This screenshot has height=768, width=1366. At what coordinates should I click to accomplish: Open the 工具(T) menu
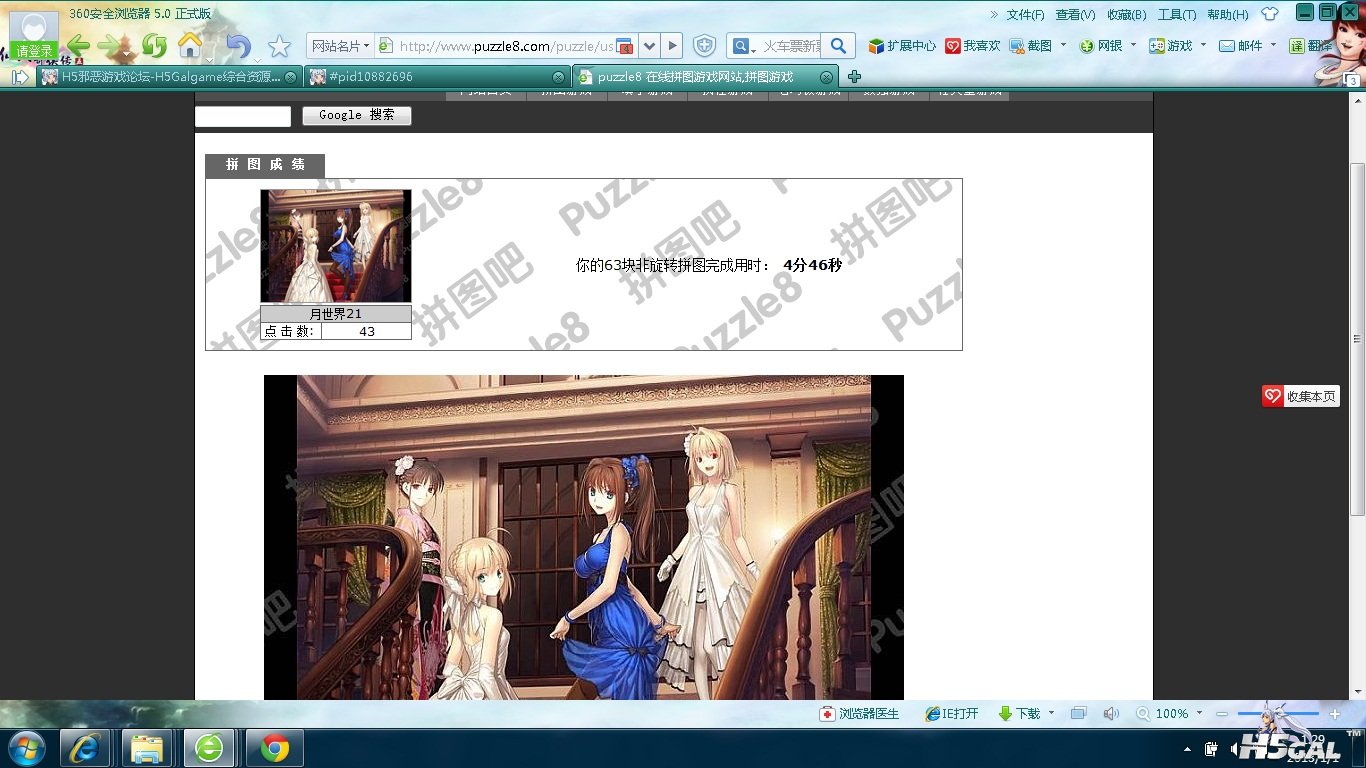[x=1177, y=15]
